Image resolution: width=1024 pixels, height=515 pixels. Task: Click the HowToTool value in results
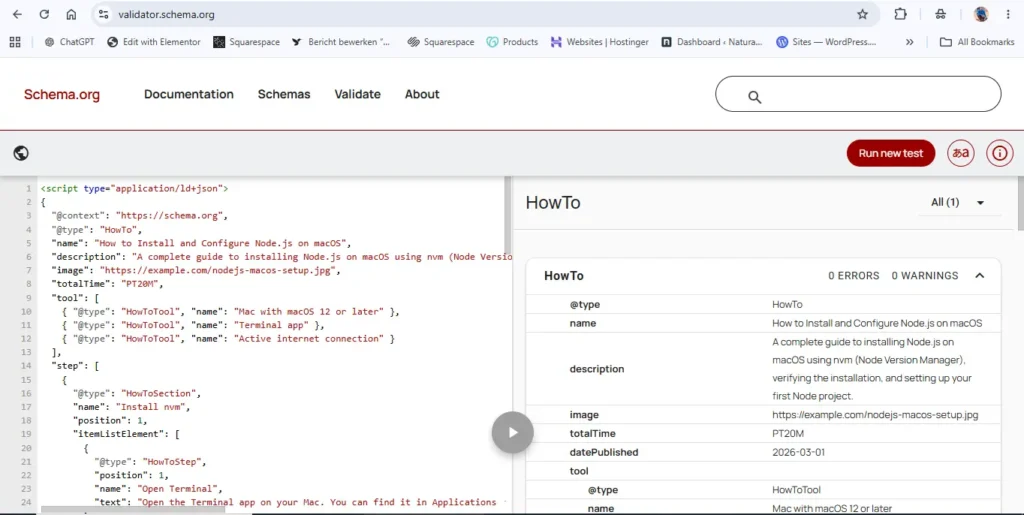point(796,490)
